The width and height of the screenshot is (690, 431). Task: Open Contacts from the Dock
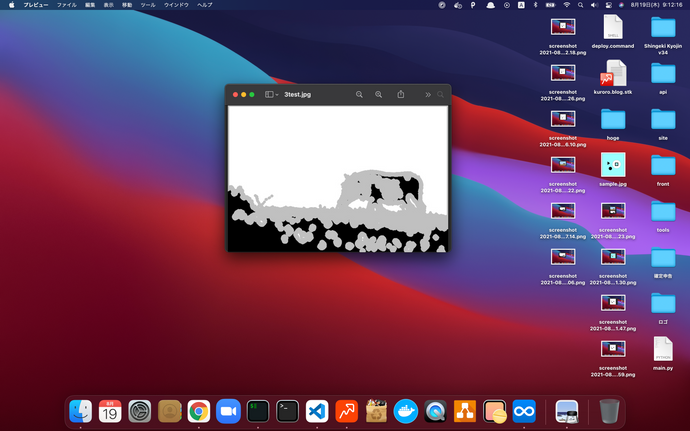[169, 411]
